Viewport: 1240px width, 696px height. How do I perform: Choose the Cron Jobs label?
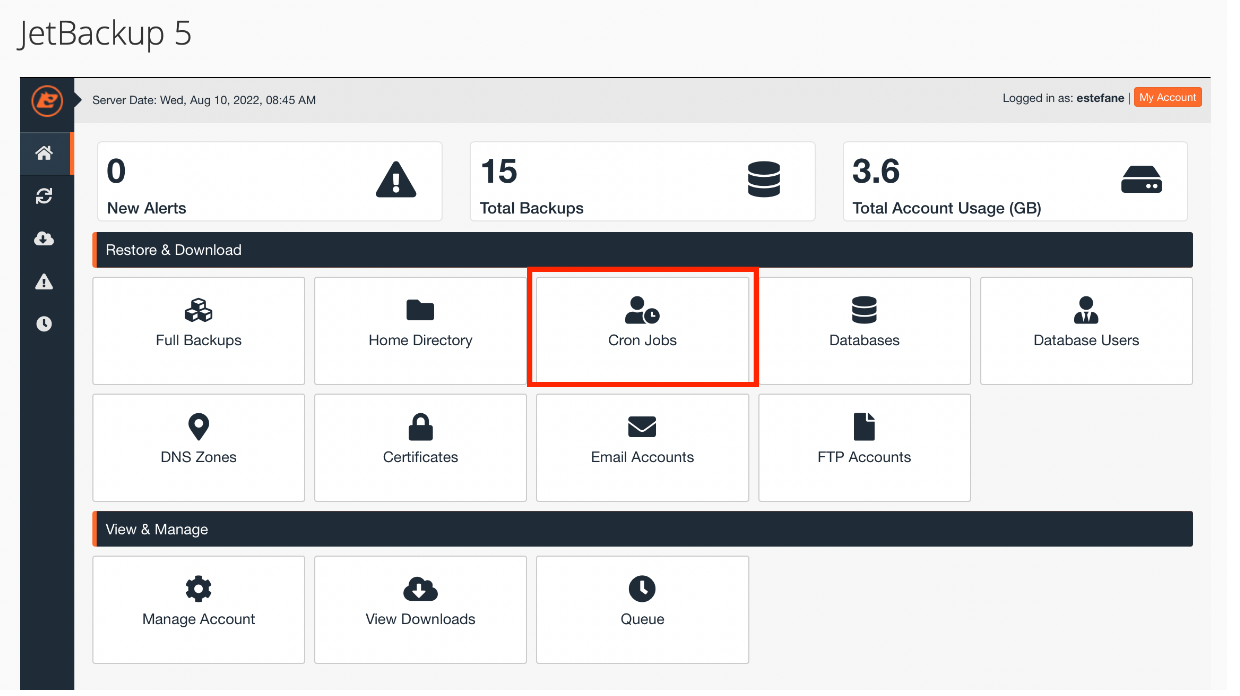642,340
